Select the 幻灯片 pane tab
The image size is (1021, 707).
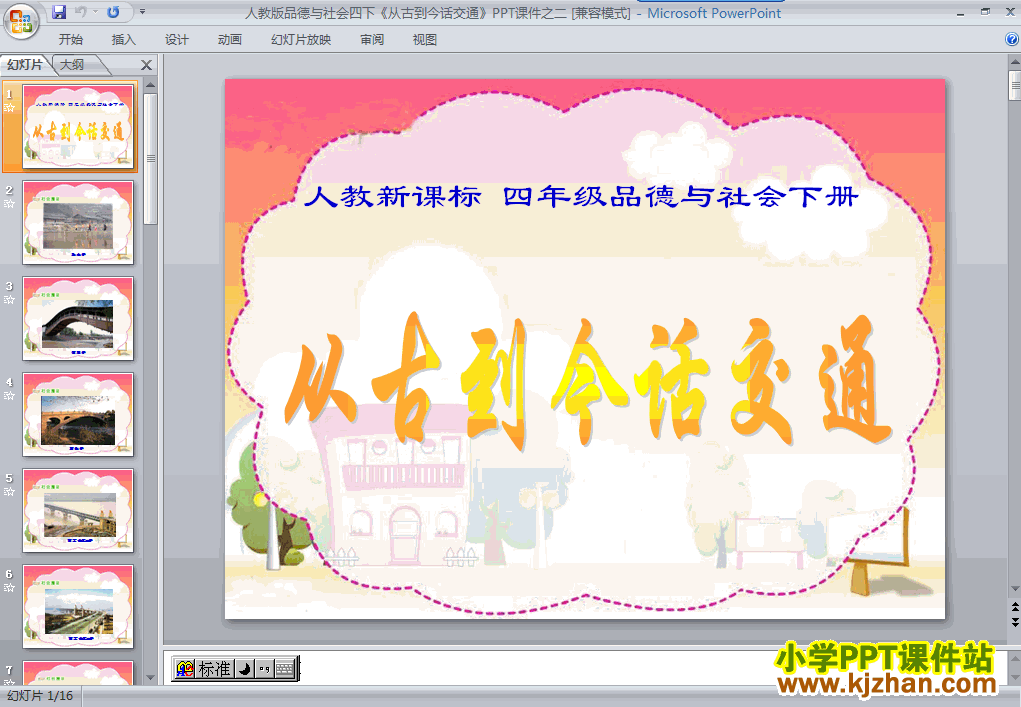(x=25, y=64)
